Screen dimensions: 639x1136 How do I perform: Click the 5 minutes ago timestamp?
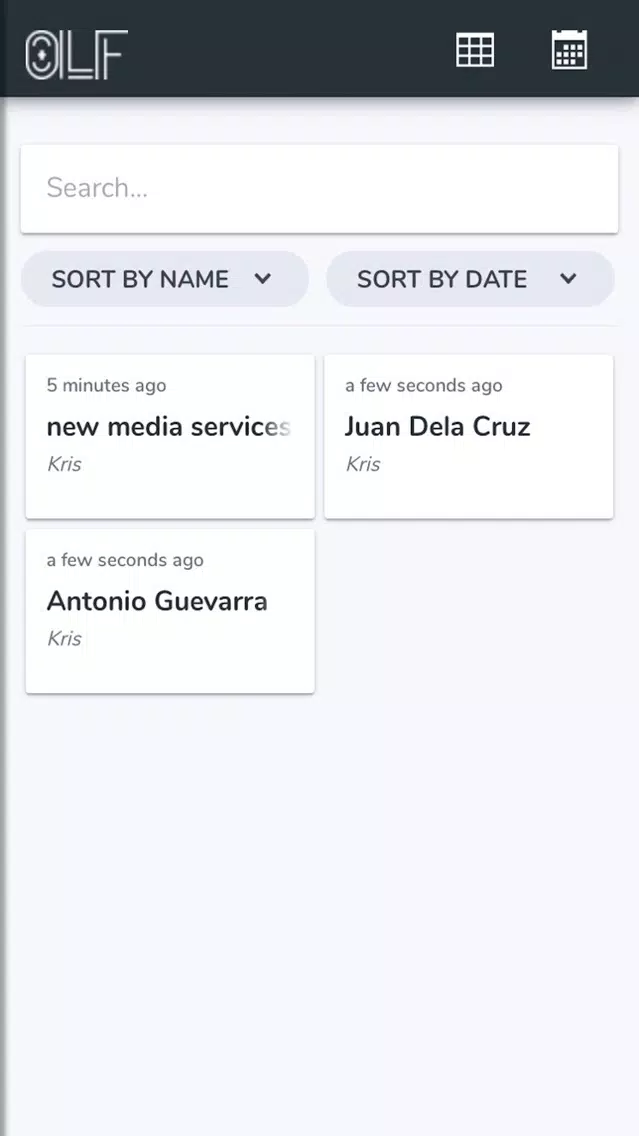click(x=106, y=385)
